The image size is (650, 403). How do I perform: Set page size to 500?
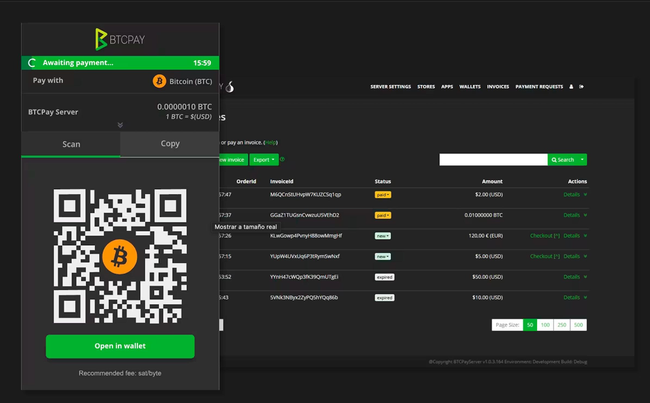578,325
